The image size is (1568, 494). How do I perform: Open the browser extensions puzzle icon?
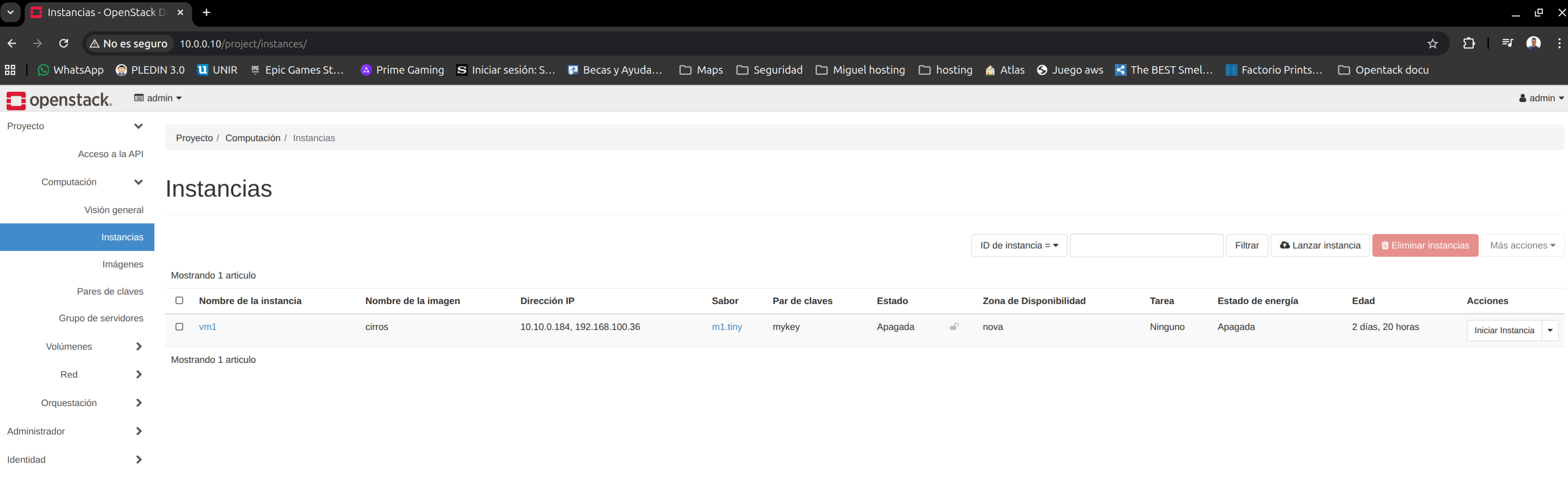pyautogui.click(x=1469, y=43)
